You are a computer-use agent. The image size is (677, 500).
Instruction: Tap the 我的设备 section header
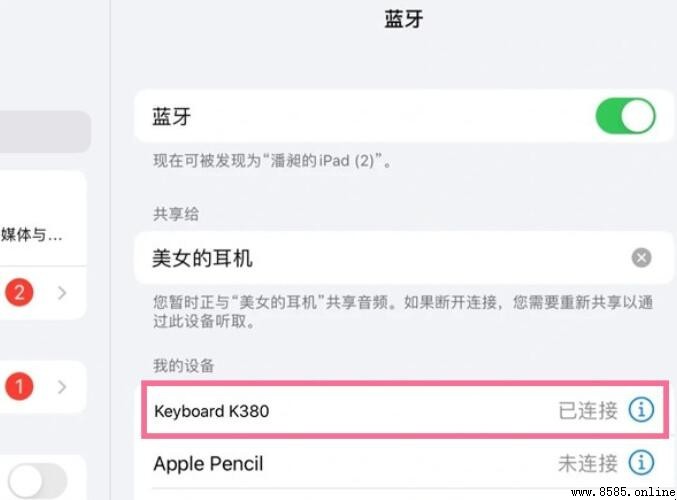pos(183,365)
